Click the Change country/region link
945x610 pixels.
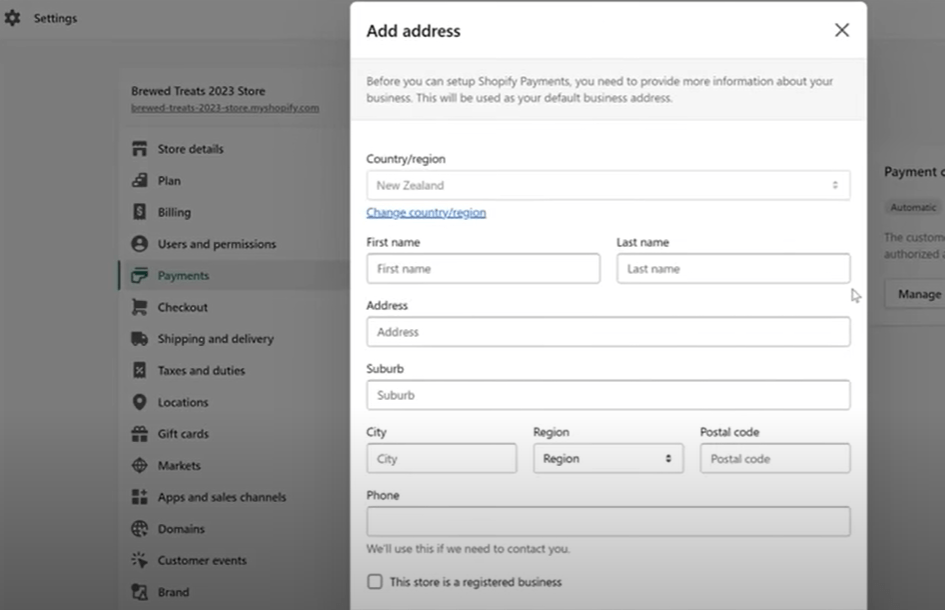[x=426, y=213]
